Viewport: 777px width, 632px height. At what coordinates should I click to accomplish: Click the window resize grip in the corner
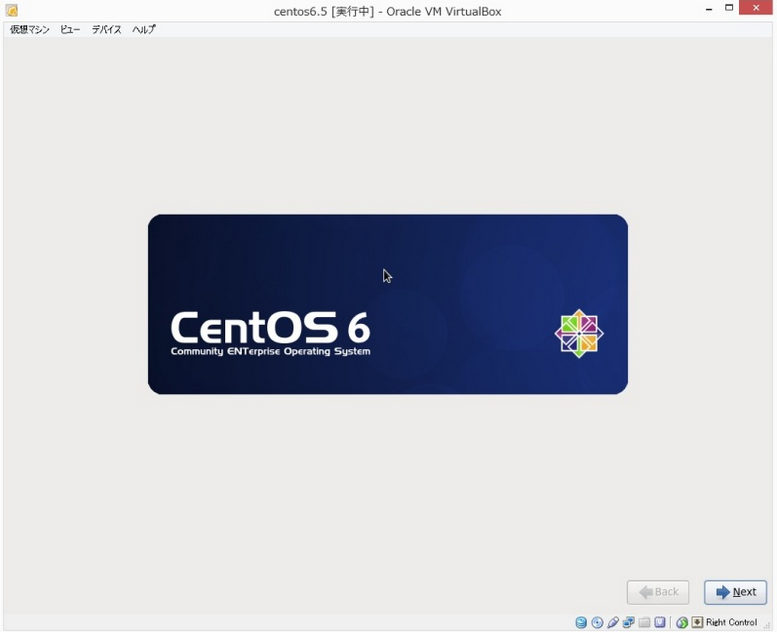[x=767, y=625]
